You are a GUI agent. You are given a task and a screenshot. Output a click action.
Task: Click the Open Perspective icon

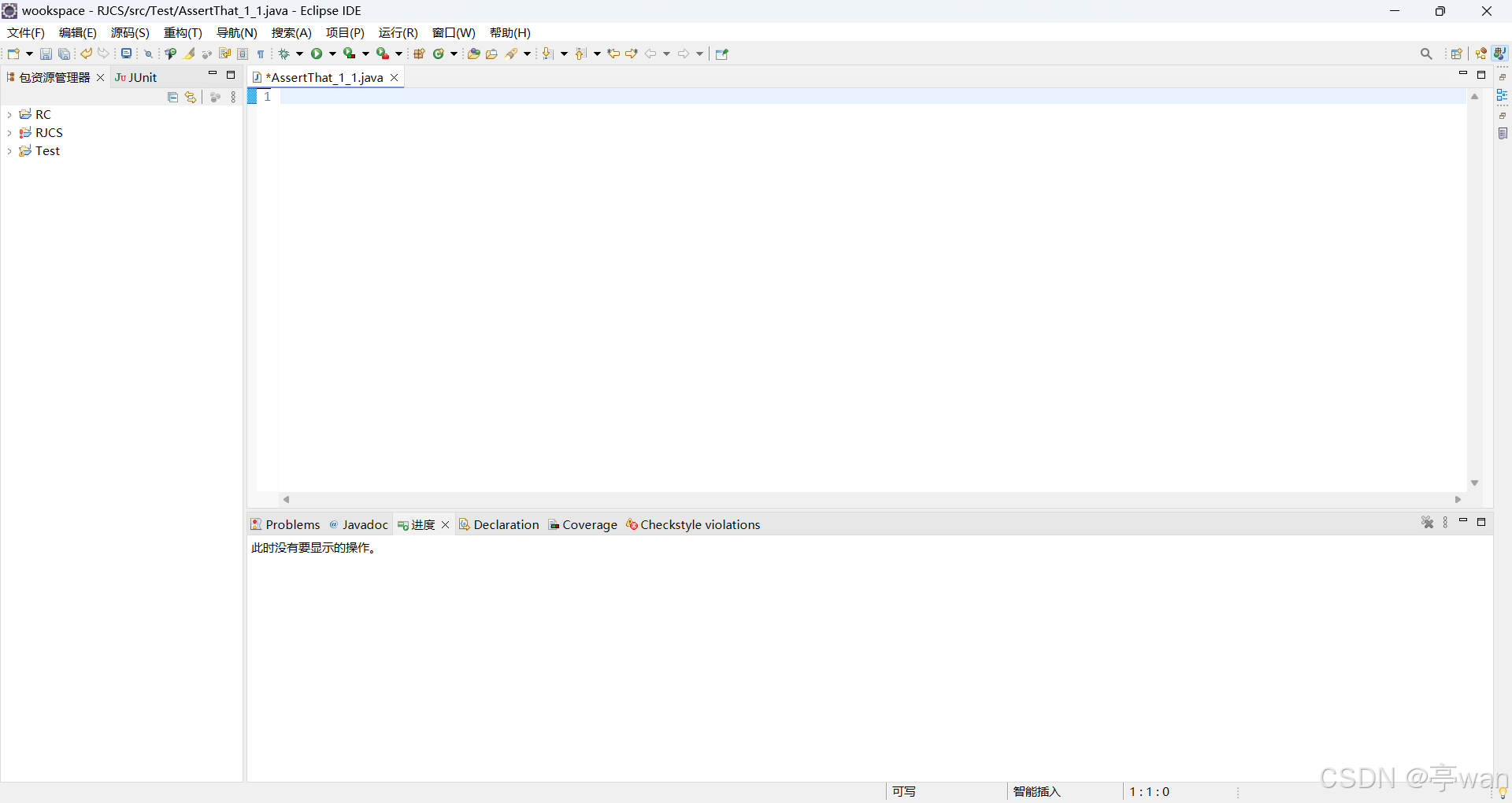(x=1456, y=54)
